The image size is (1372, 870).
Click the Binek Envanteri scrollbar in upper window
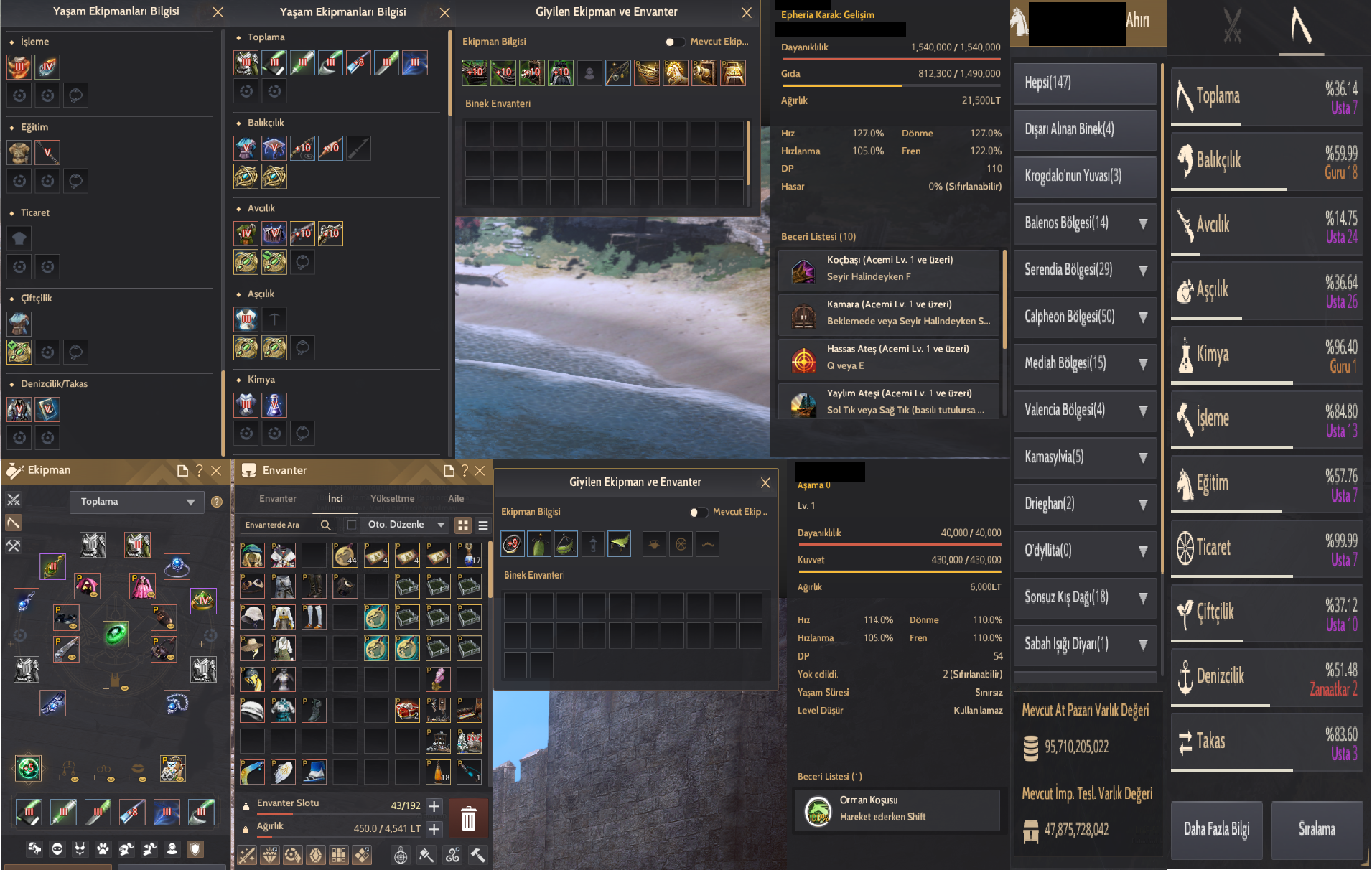(748, 151)
